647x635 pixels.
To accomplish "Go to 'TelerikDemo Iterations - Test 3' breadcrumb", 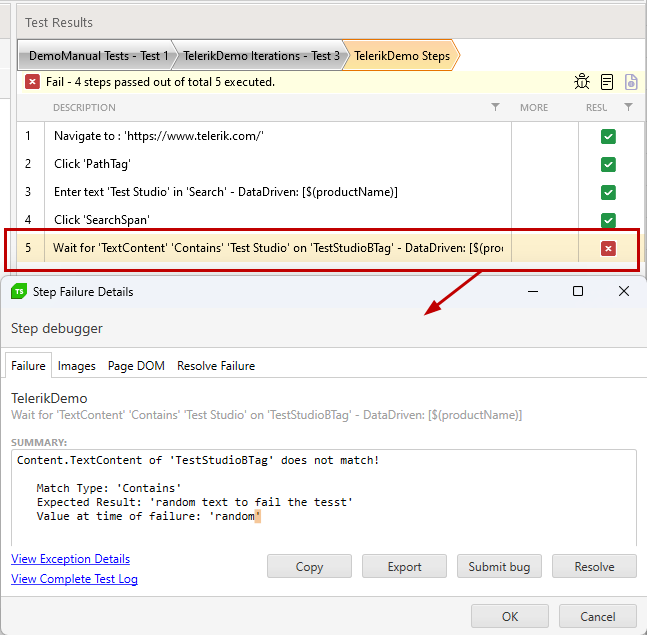I will coord(261,56).
